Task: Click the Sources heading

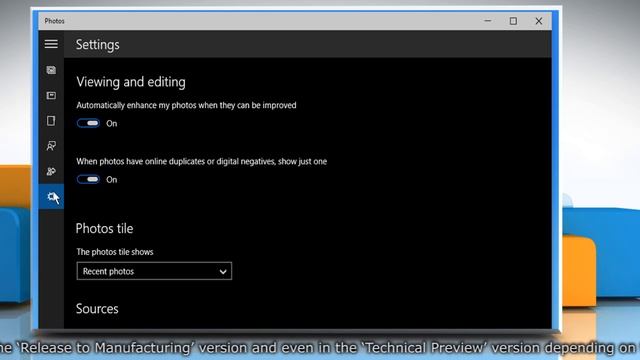Action: coord(97,309)
